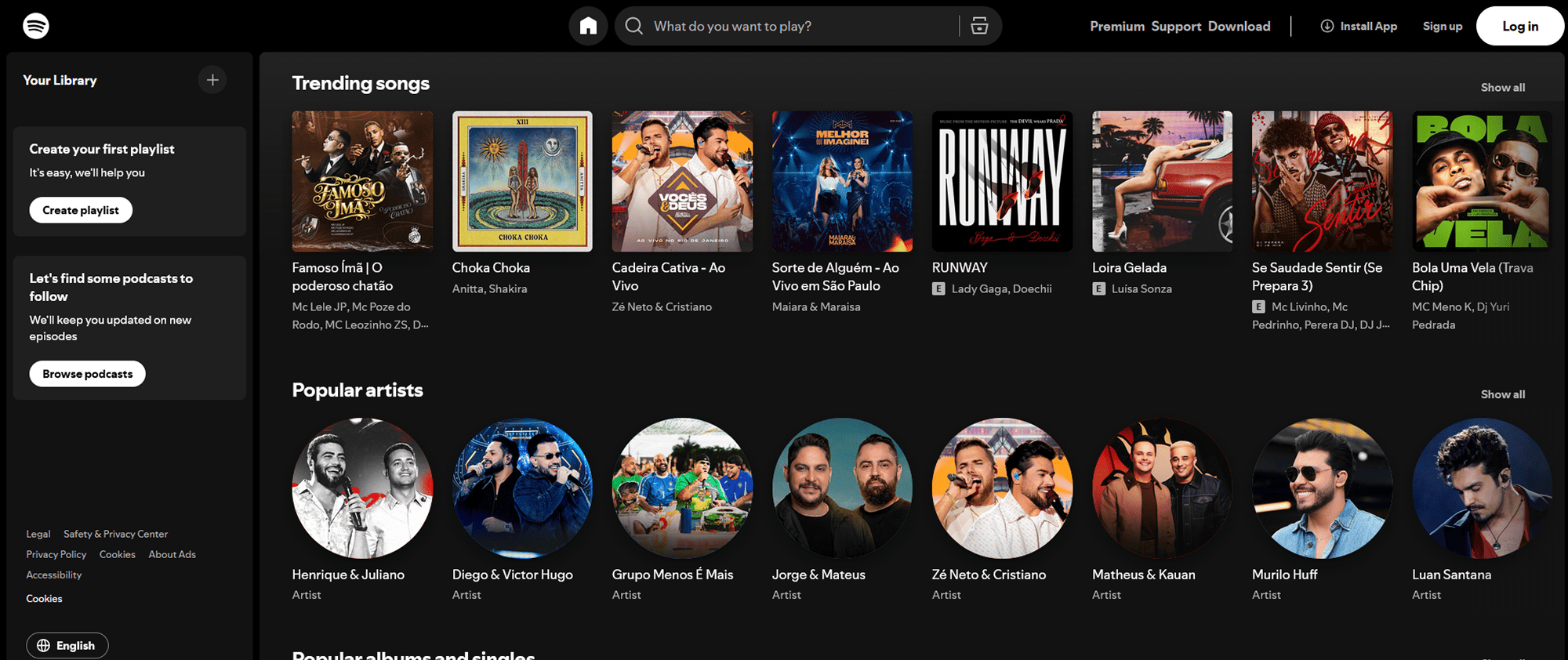
Task: Show all Trending songs
Action: point(1502,88)
